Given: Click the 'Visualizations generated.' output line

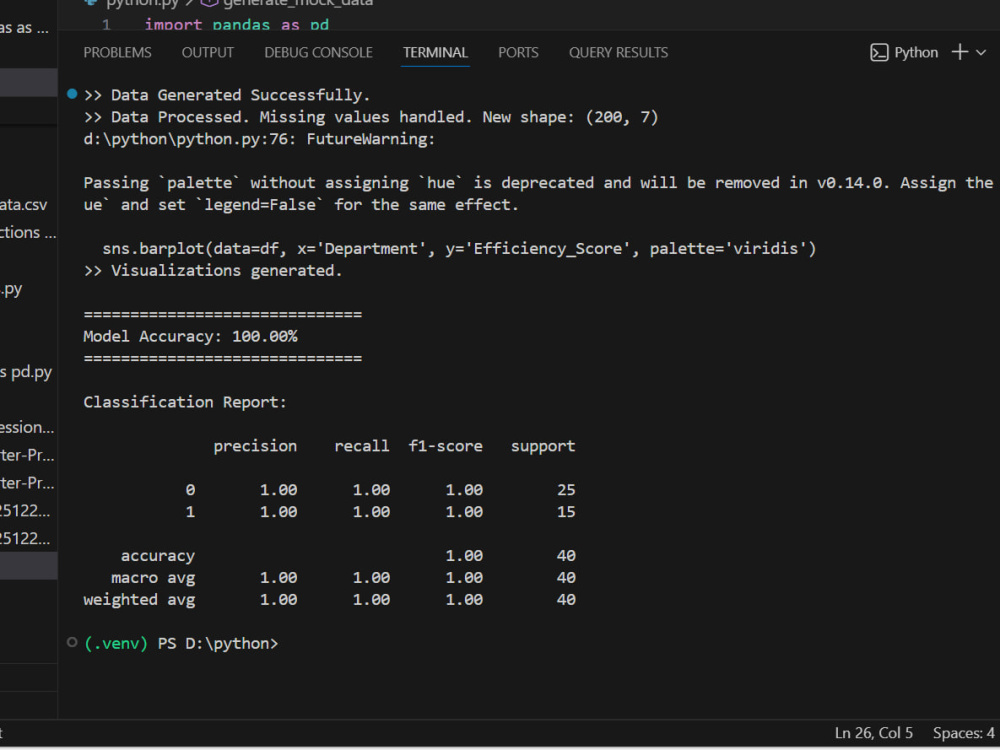Looking at the screenshot, I should (213, 270).
